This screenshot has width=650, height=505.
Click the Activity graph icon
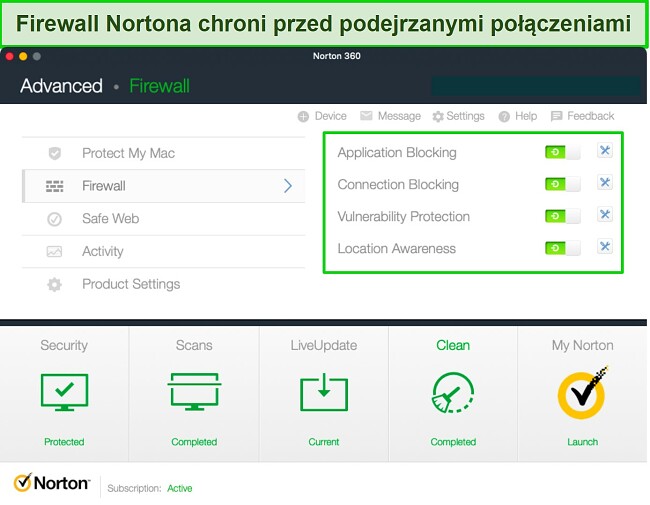[x=54, y=251]
